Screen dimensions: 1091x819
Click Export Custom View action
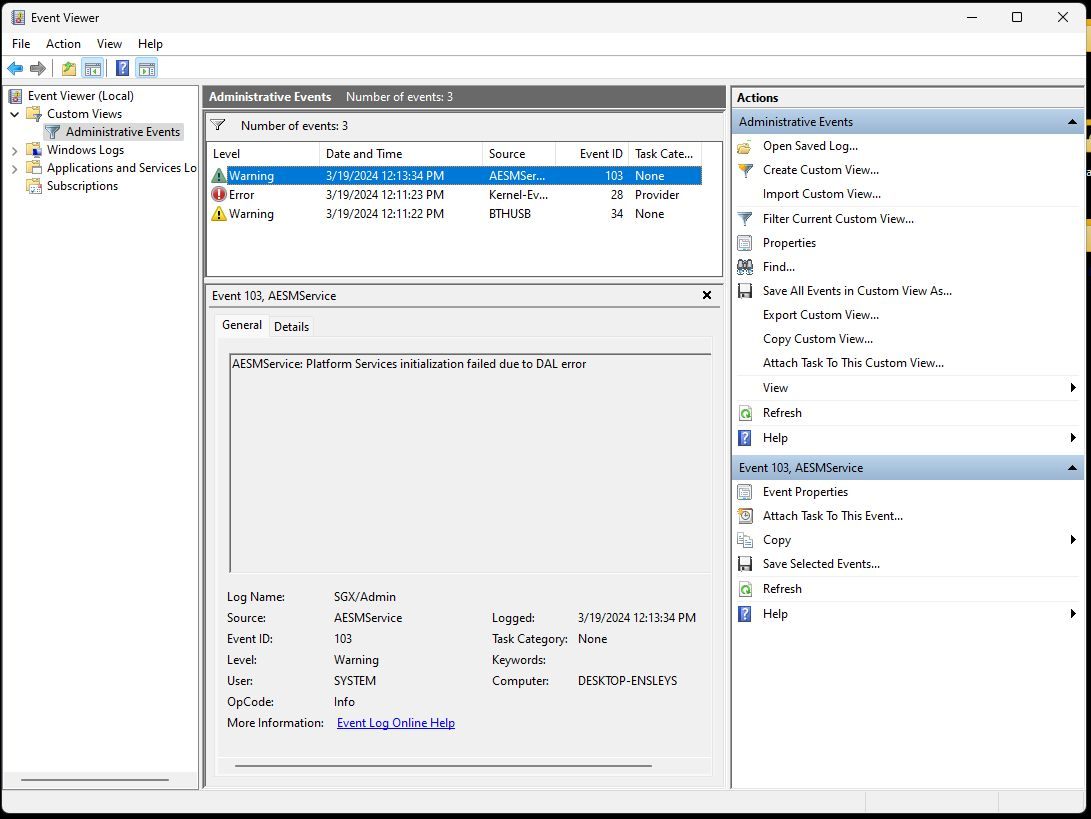coord(821,315)
